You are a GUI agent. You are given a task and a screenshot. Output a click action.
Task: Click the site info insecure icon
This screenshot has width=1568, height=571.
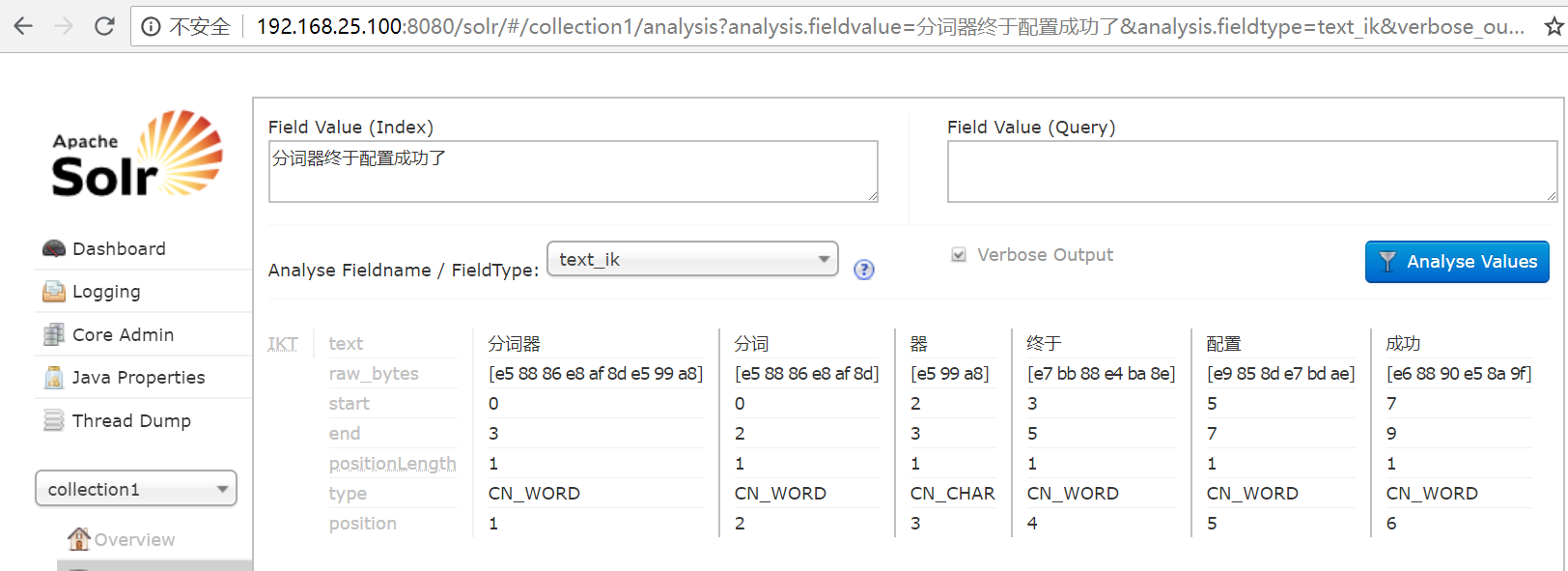tap(151, 27)
